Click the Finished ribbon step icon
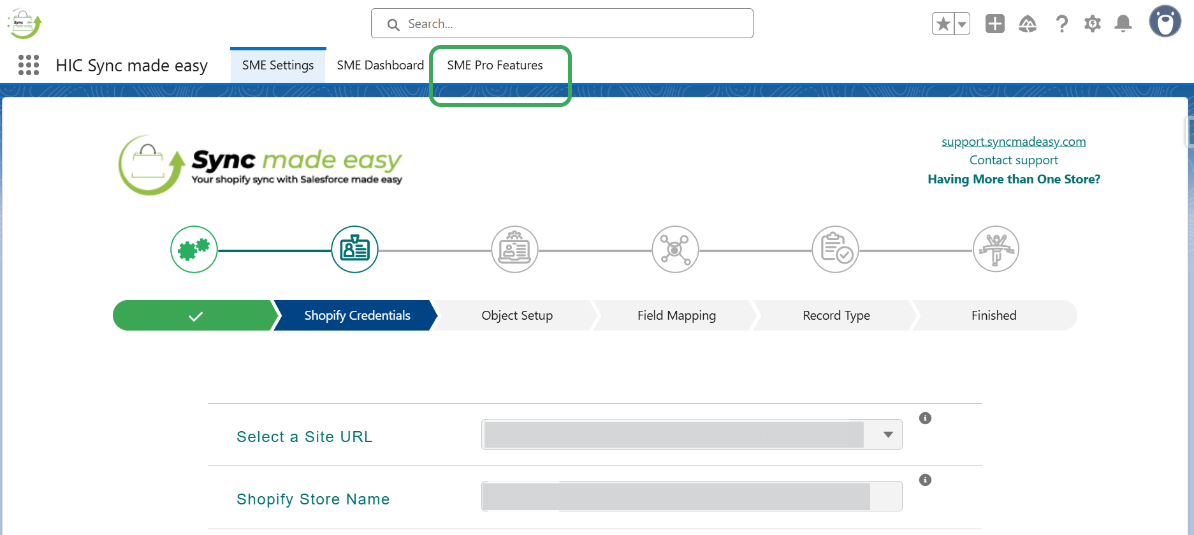 996,249
